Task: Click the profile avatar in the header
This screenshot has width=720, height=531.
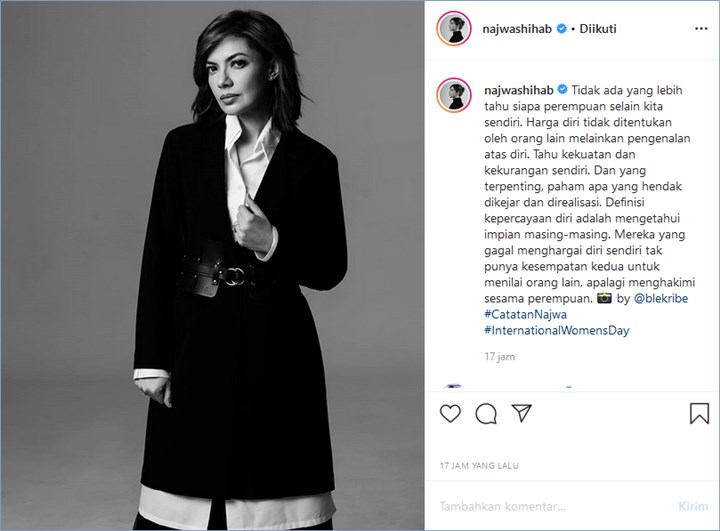Action: tap(454, 28)
